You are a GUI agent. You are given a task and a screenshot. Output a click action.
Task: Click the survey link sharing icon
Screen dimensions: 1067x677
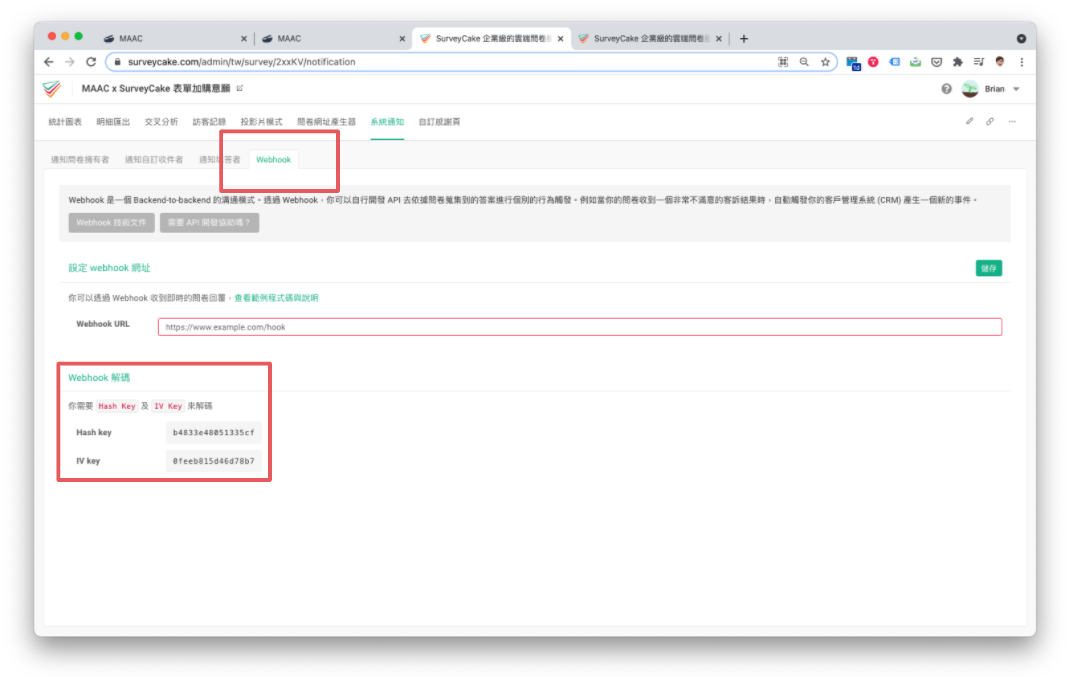click(990, 120)
